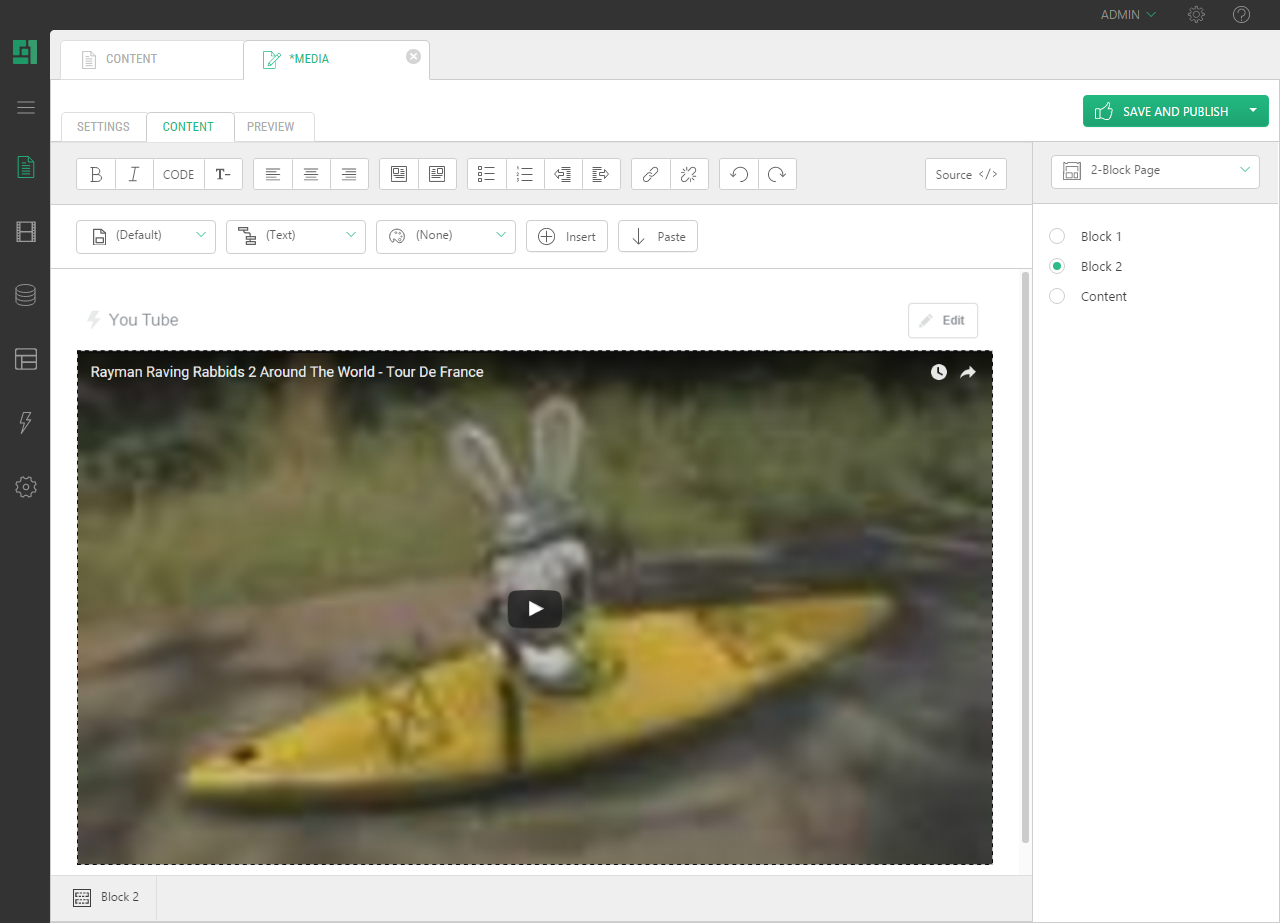Open the Layouts section in sidebar
This screenshot has width=1280, height=923.
click(x=26, y=359)
